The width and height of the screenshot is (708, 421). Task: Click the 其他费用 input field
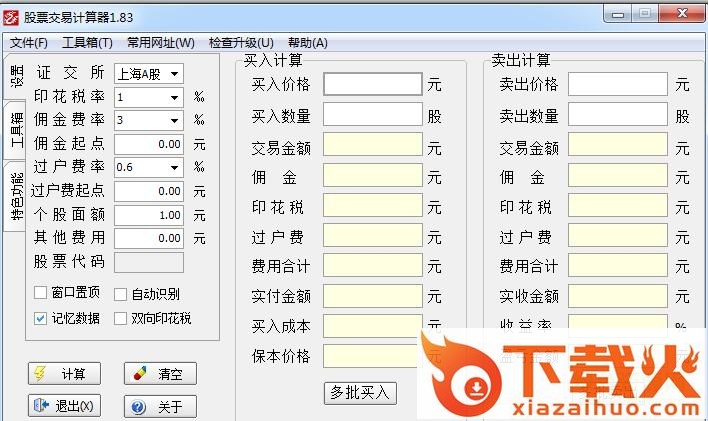coord(149,238)
